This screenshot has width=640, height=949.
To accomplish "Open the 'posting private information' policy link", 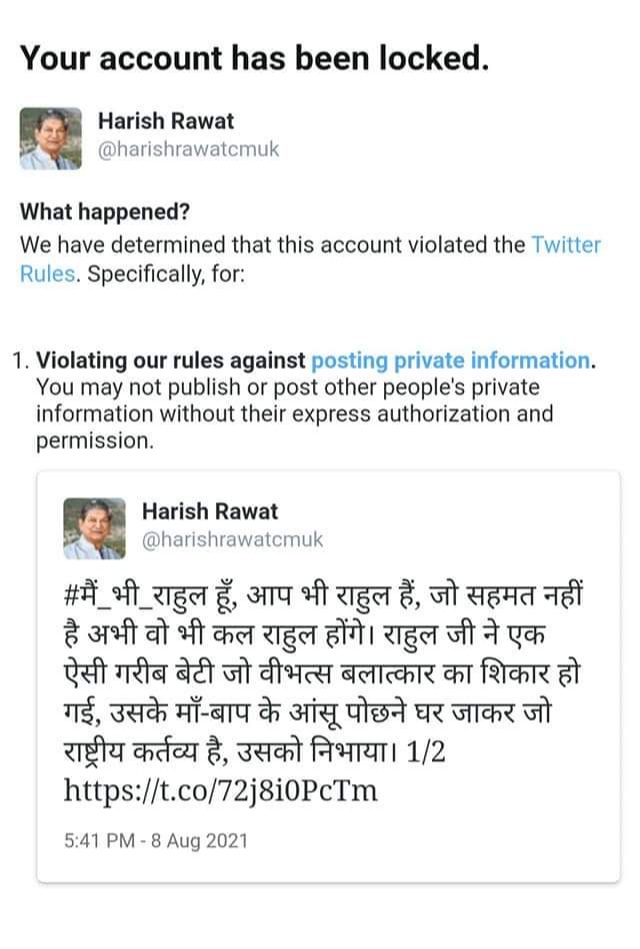I will (450, 360).
